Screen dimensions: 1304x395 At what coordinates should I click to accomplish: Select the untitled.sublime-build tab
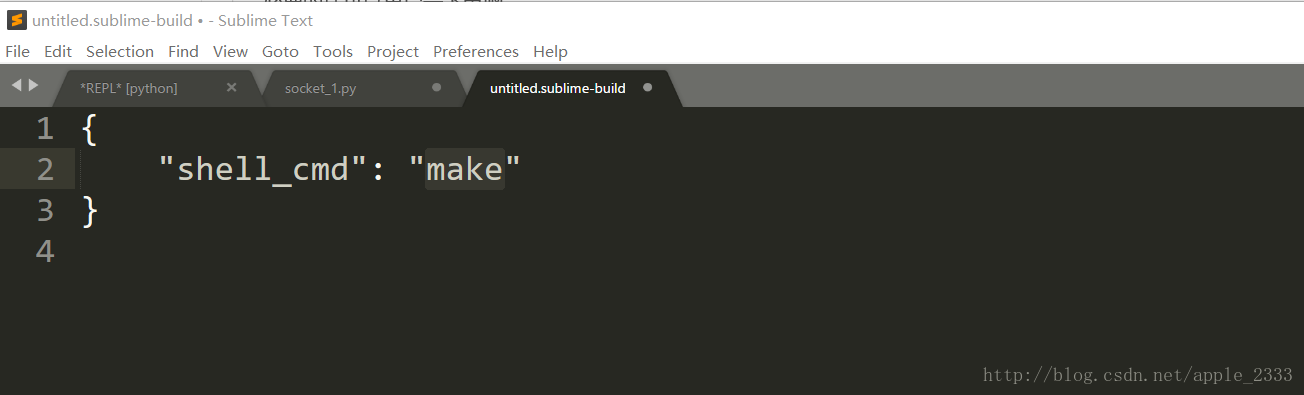(x=558, y=88)
